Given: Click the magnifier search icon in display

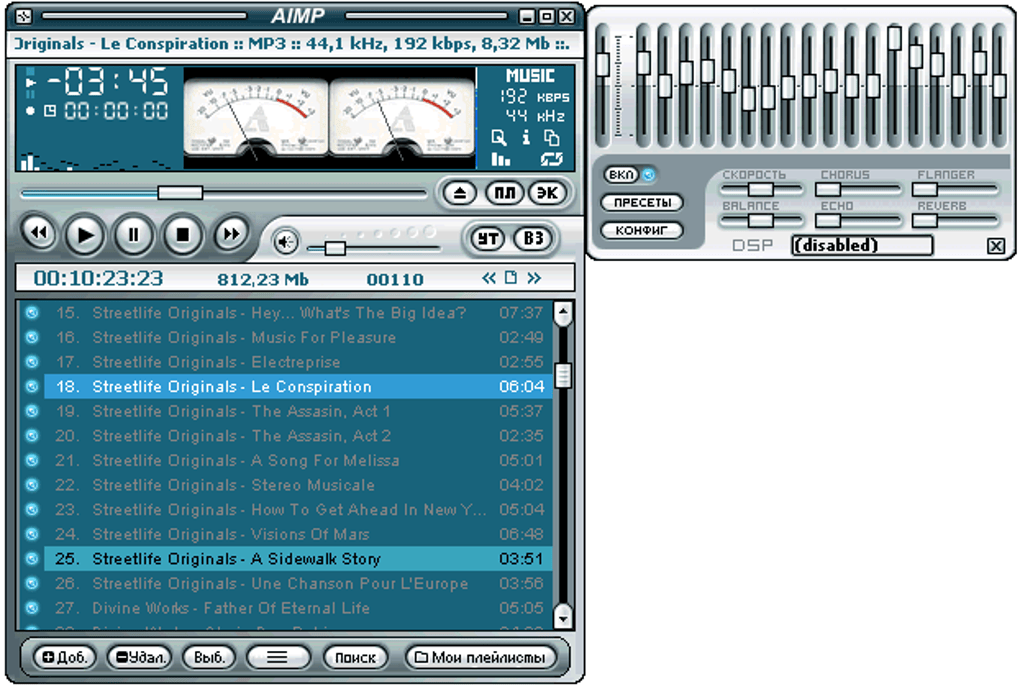Looking at the screenshot, I should point(498,137).
